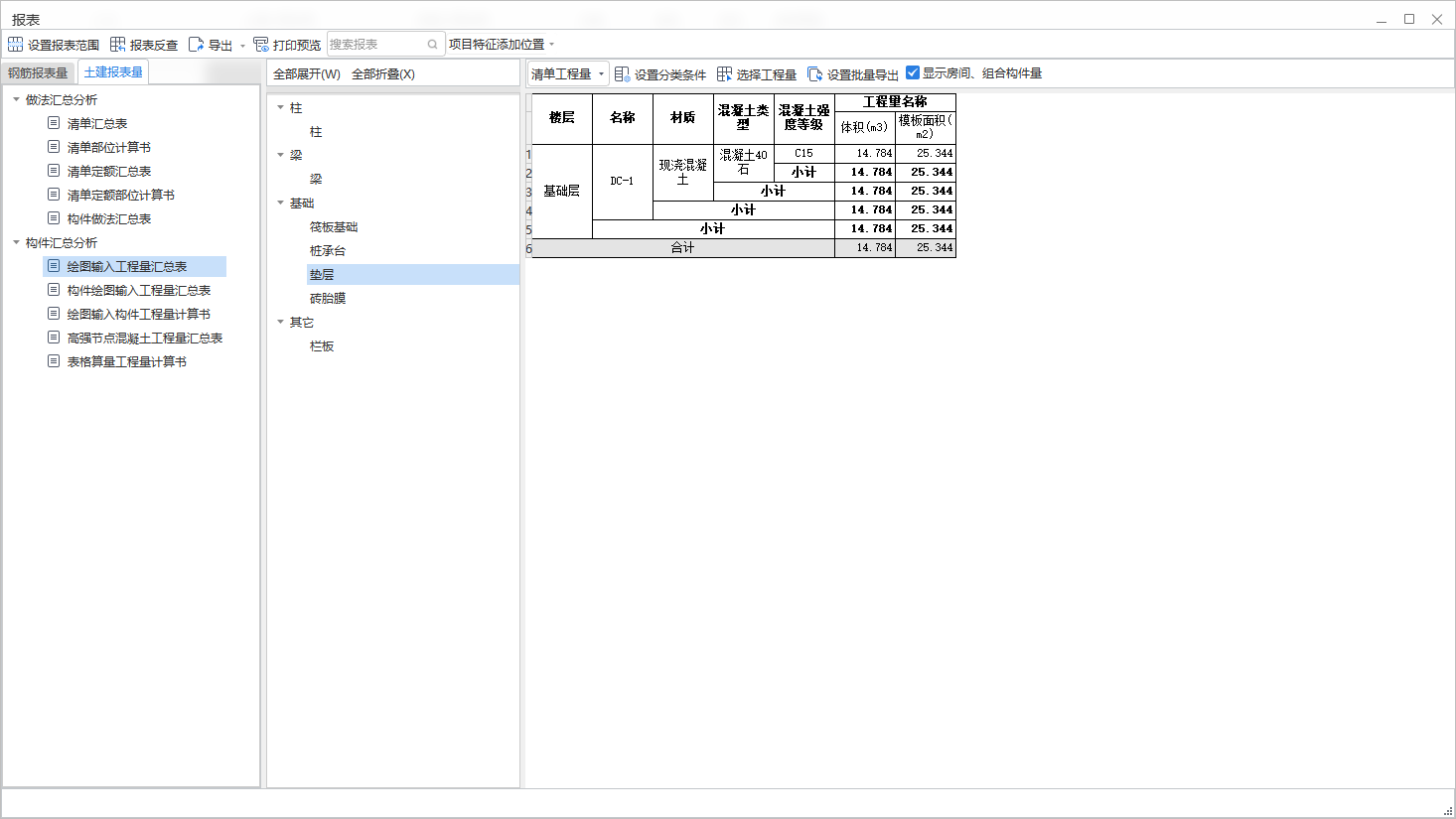Click the document icon beside 构件做法汇总表
Image resolution: width=1456 pixels, height=819 pixels.
click(x=54, y=218)
